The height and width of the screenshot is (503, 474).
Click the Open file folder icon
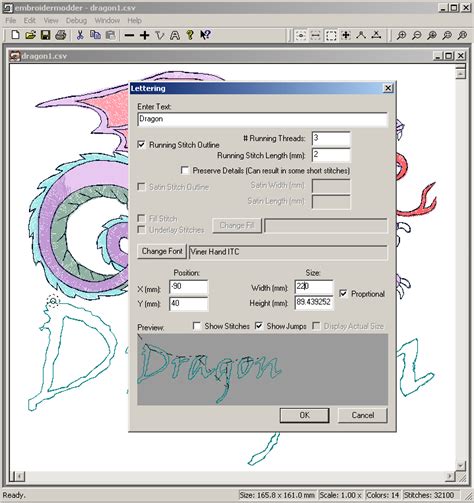(30, 35)
